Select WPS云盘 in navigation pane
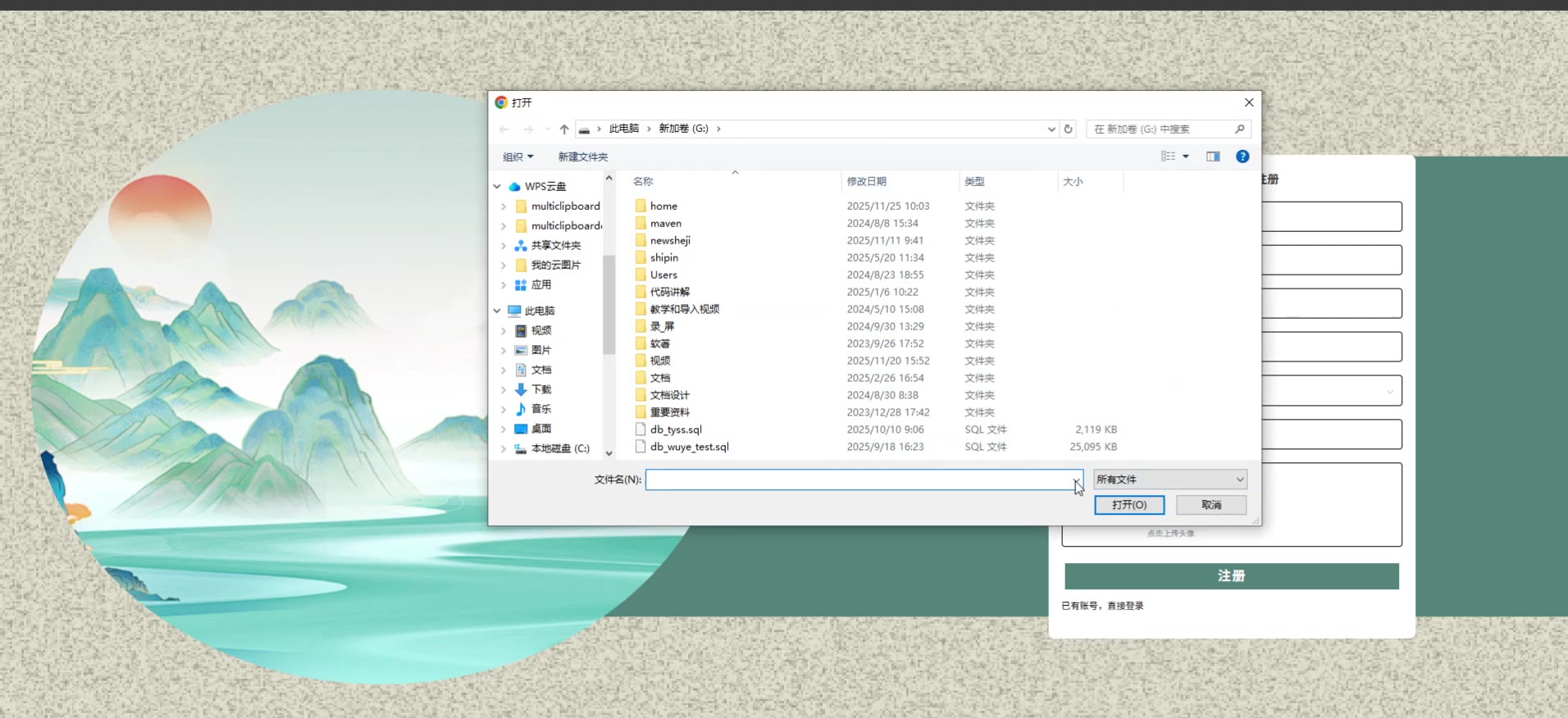1568x718 pixels. (x=545, y=187)
